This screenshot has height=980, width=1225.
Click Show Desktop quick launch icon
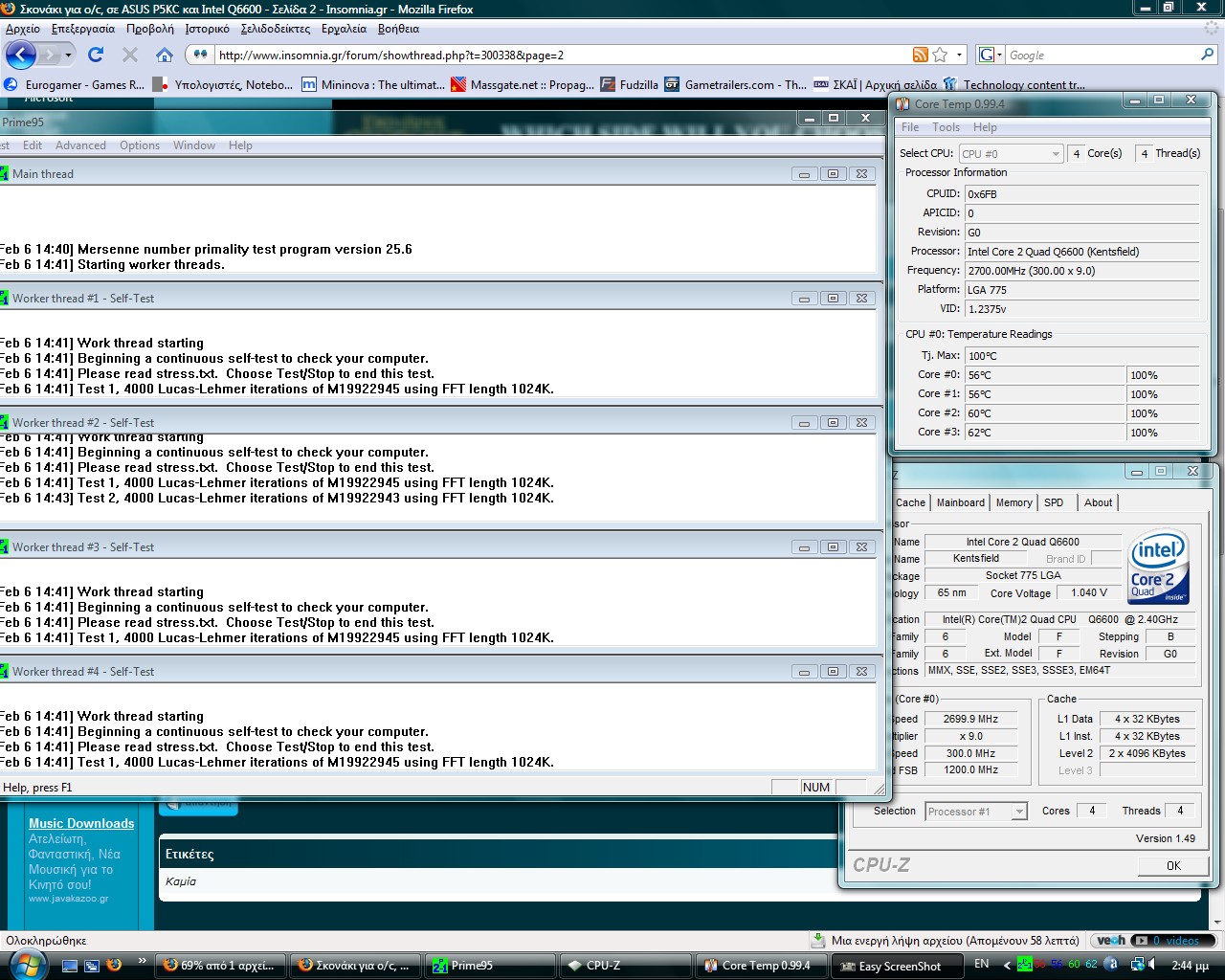point(70,966)
